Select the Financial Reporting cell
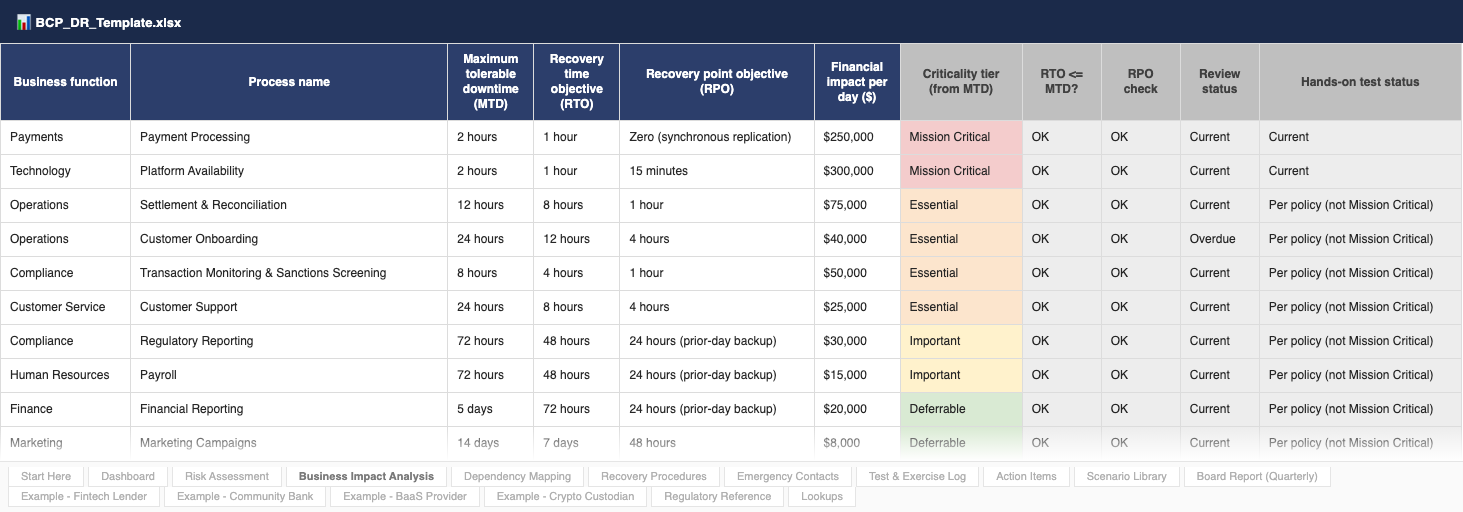 click(289, 409)
